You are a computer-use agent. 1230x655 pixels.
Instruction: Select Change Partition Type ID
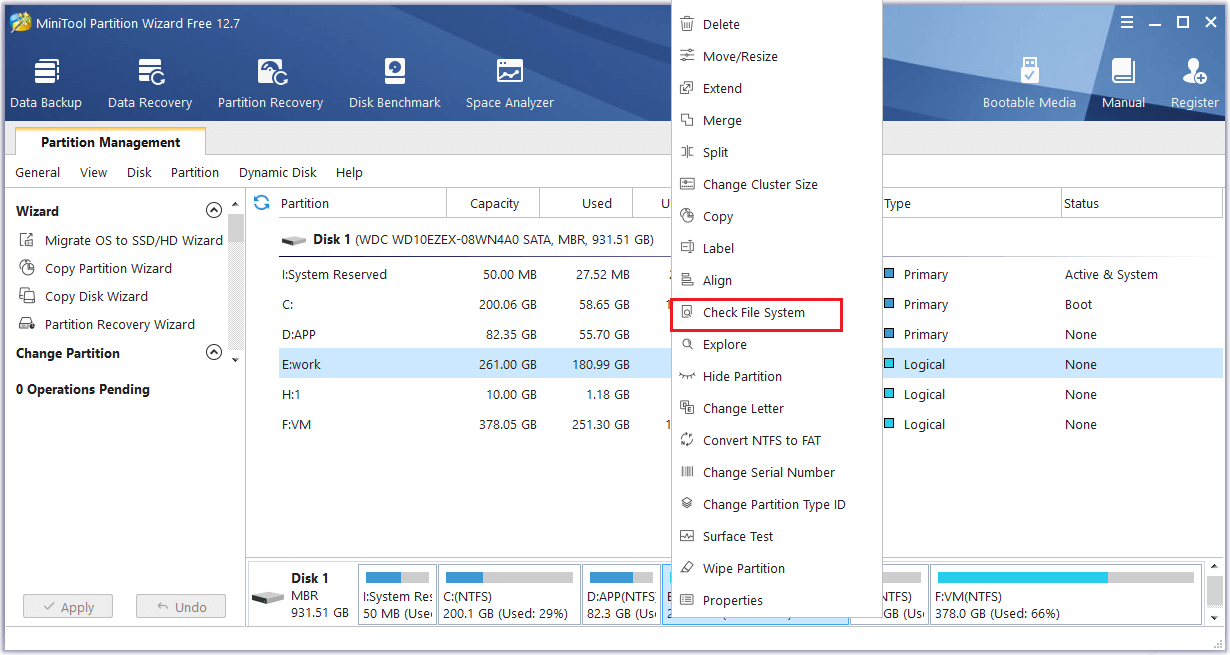776,504
